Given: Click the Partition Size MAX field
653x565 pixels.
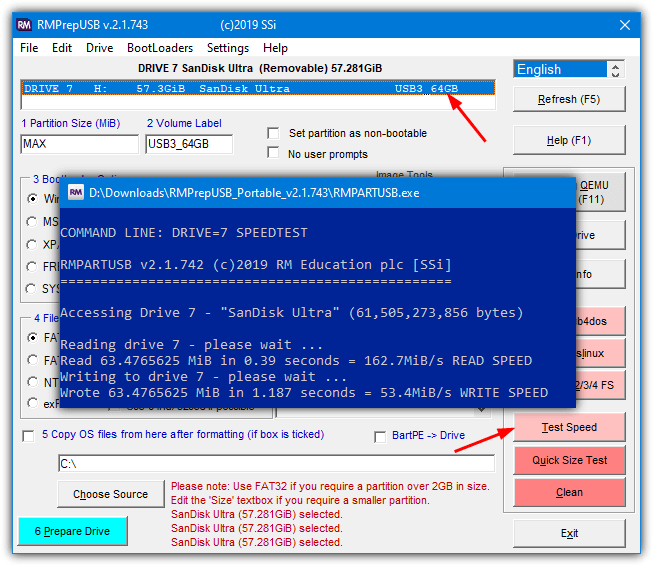Looking at the screenshot, I should click(x=79, y=144).
